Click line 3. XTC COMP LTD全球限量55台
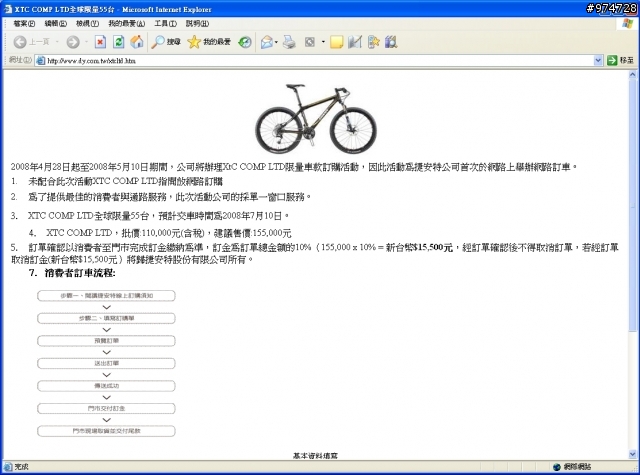This screenshot has width=640, height=475. coord(150,215)
